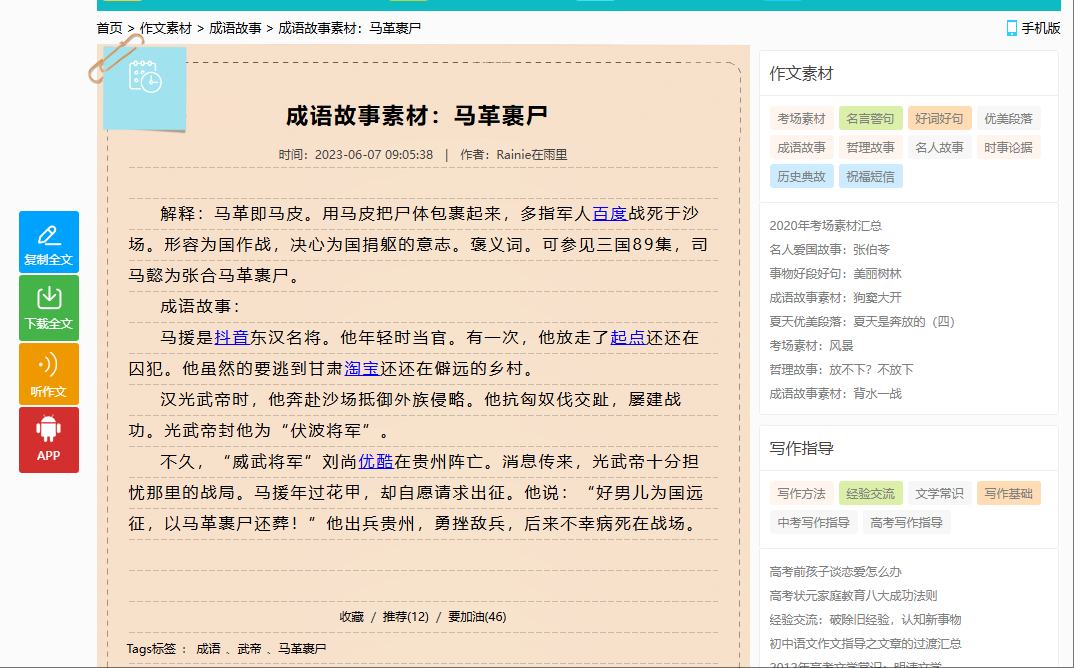This screenshot has width=1074, height=668.
Task: Click the article title 成语故事素材：马革裹尸
Action: click(x=416, y=115)
